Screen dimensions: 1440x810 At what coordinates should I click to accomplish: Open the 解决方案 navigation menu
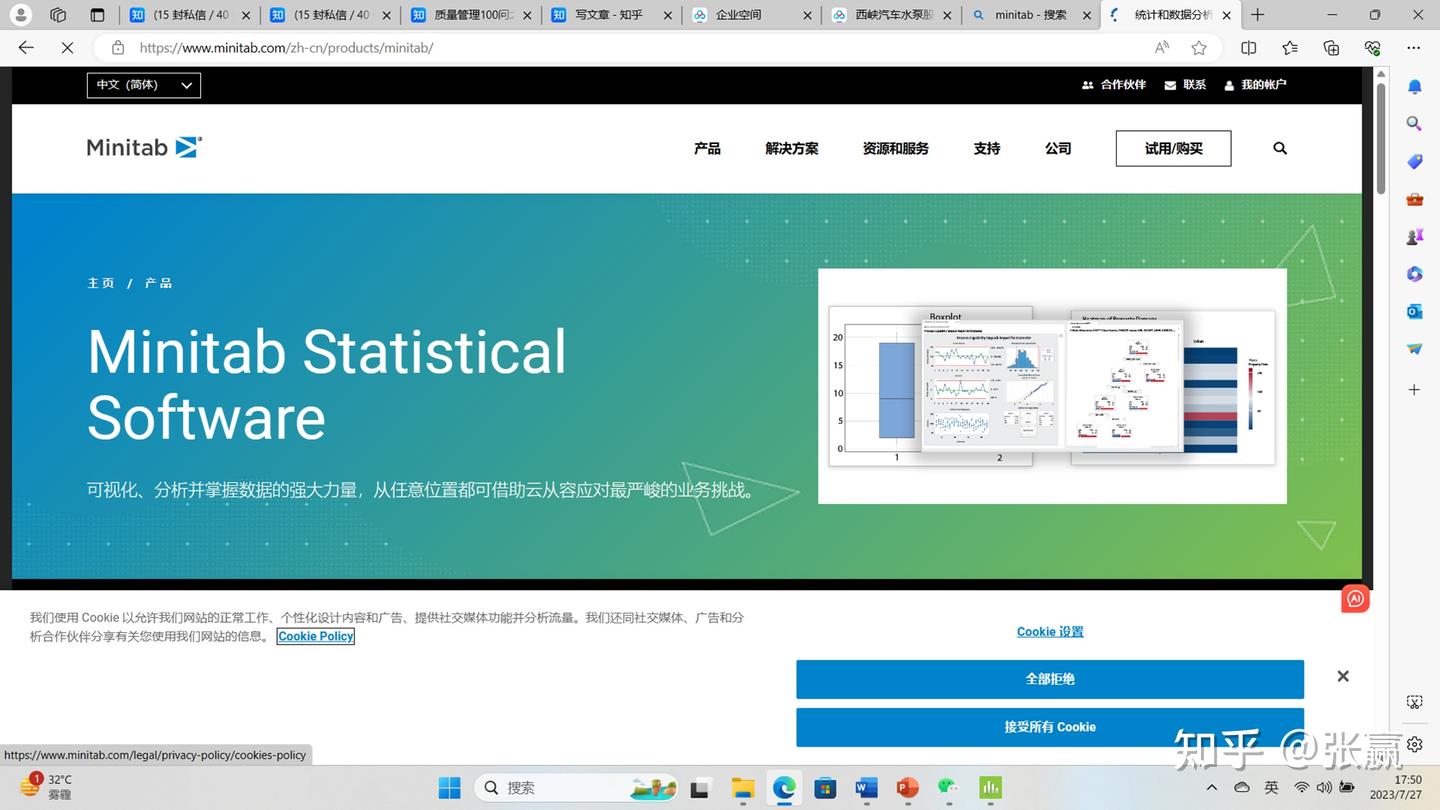[x=791, y=148]
